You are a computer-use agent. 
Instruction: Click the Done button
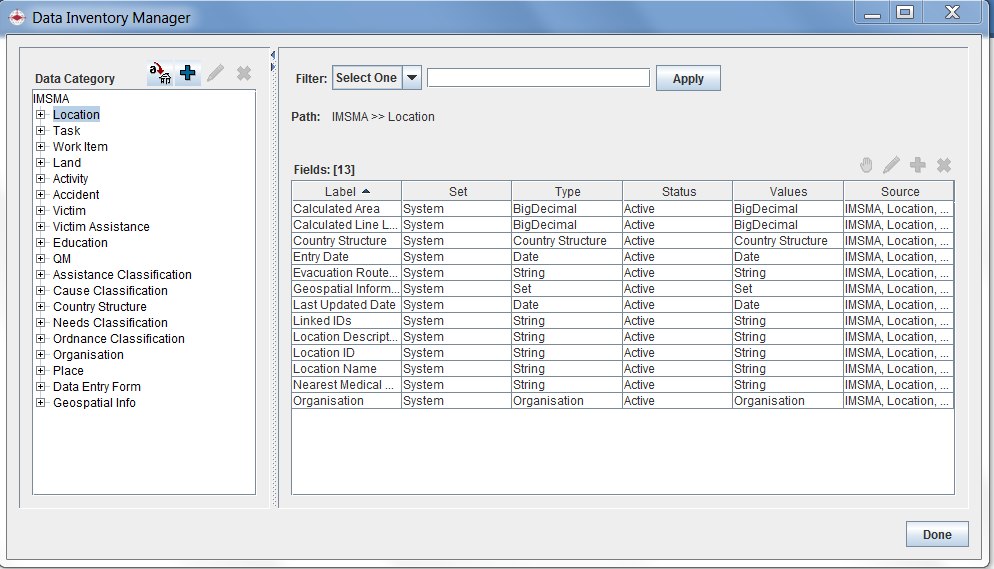(x=936, y=535)
